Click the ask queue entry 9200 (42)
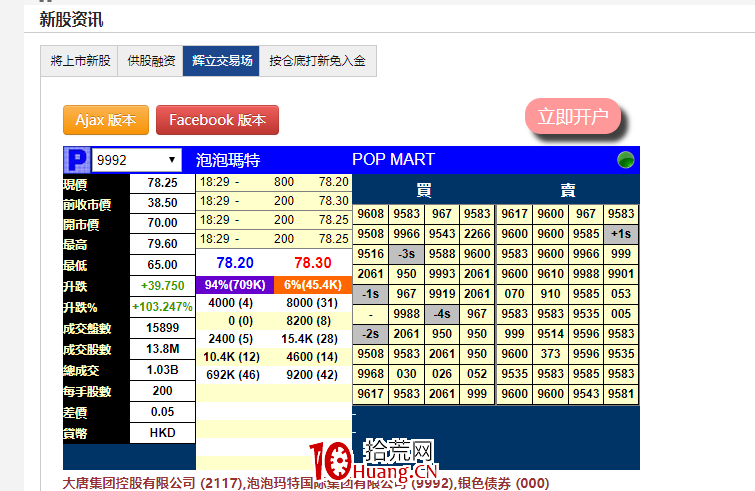The height and width of the screenshot is (491, 755). [x=312, y=375]
